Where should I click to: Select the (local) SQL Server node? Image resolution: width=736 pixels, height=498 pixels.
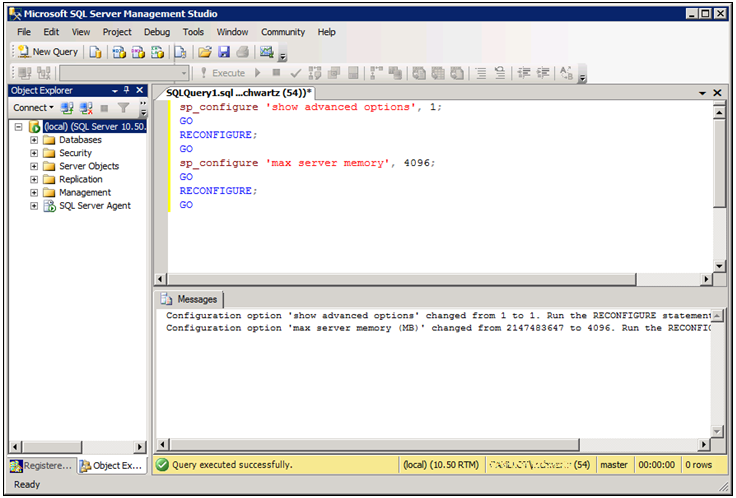point(94,127)
